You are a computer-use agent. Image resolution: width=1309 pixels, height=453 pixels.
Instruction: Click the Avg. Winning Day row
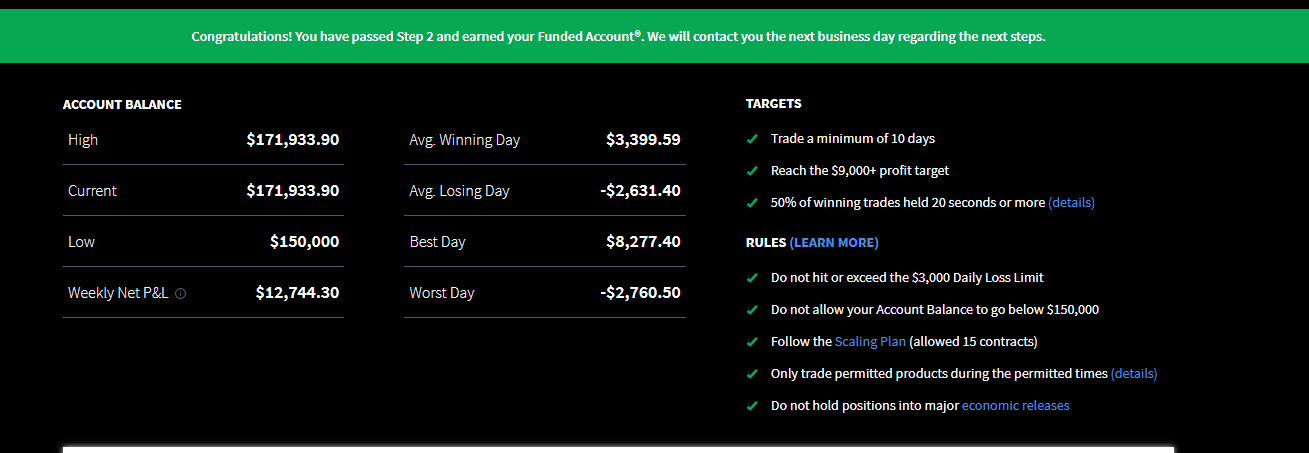pos(545,140)
